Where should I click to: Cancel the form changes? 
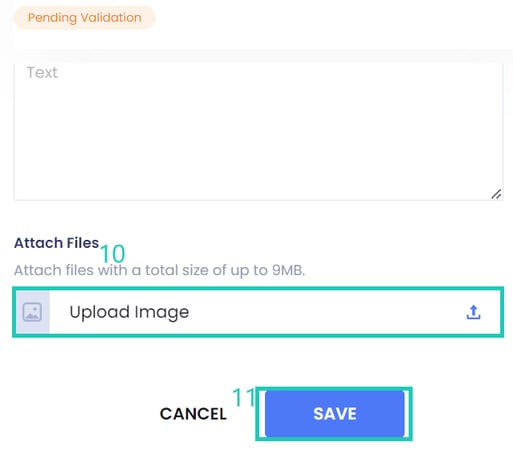193,414
